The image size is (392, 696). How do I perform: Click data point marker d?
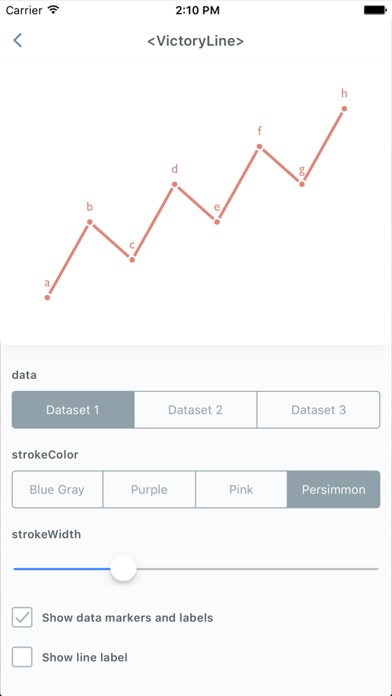point(174,184)
